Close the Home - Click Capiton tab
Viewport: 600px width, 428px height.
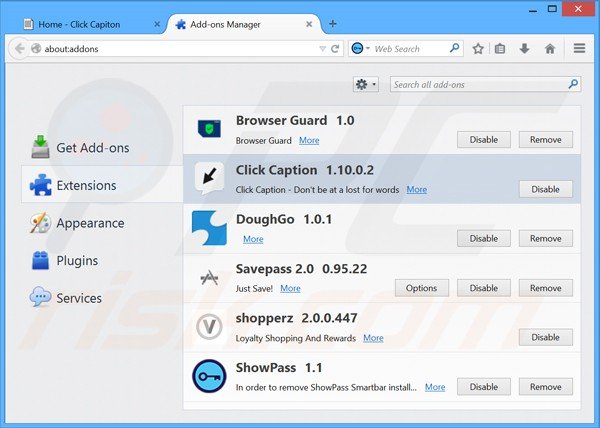click(x=157, y=24)
